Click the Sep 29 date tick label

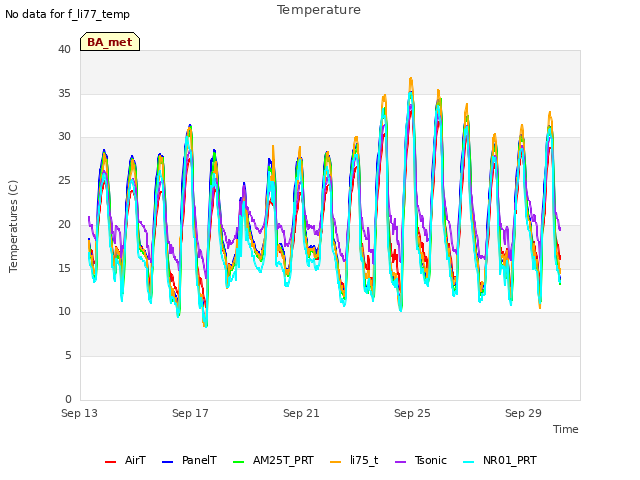pos(523,413)
